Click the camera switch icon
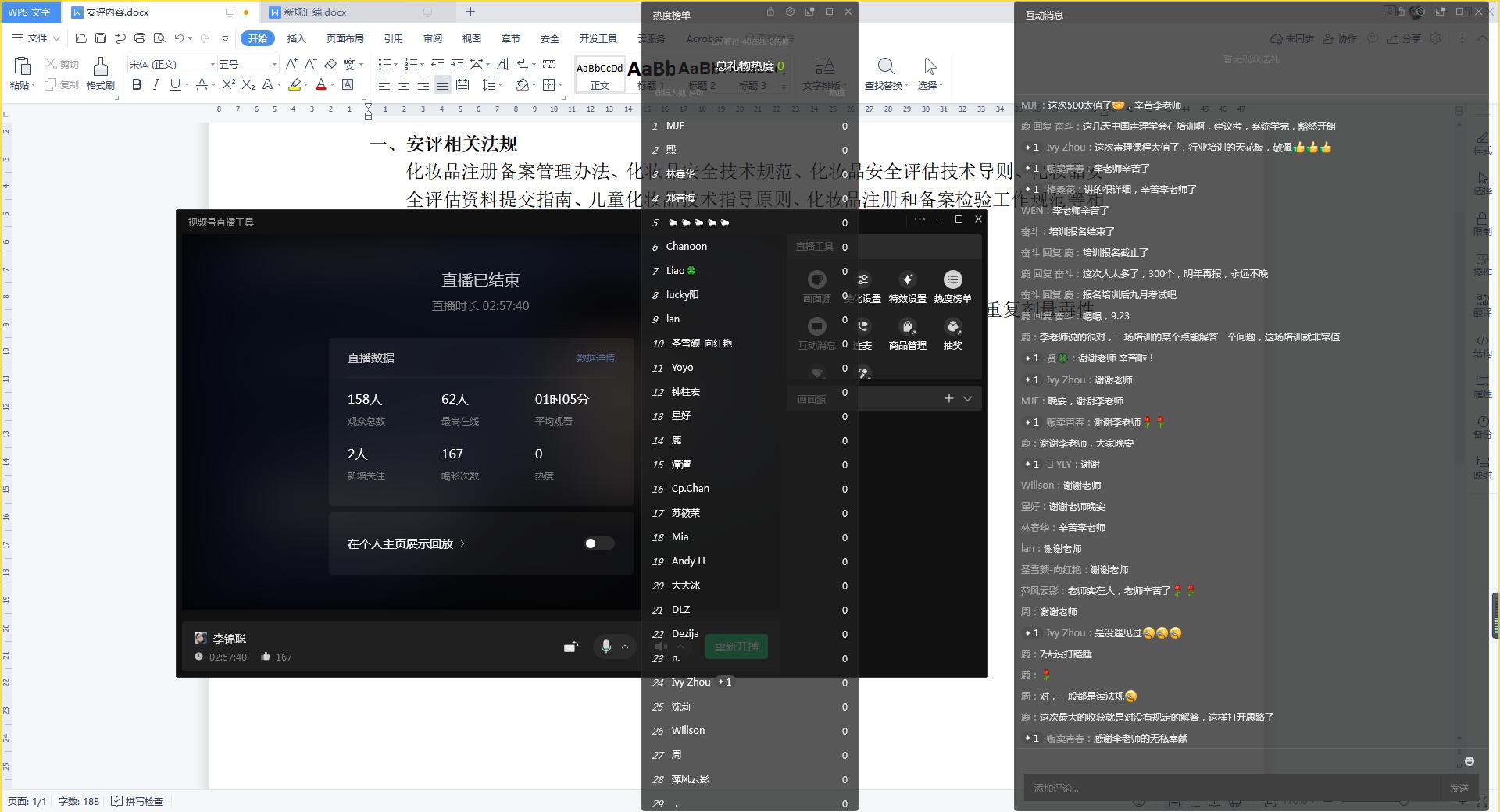The image size is (1500, 812). coord(571,646)
